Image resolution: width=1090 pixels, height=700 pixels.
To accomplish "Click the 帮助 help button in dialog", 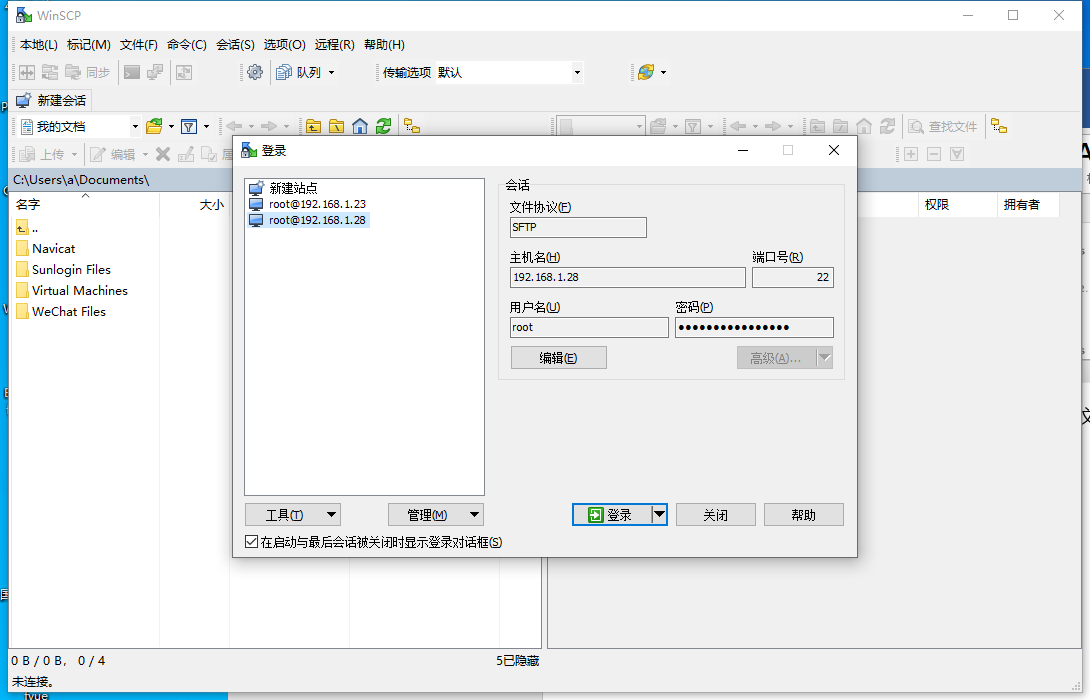I will coord(804,515).
